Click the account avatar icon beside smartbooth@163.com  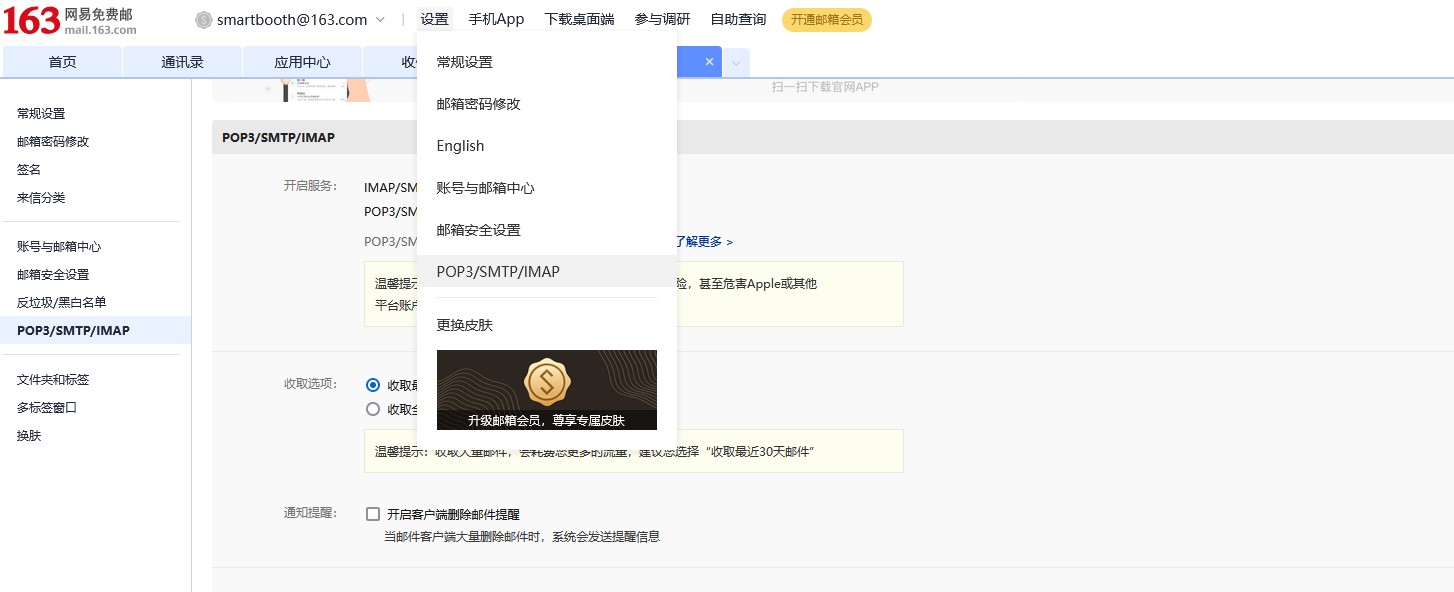coord(204,20)
